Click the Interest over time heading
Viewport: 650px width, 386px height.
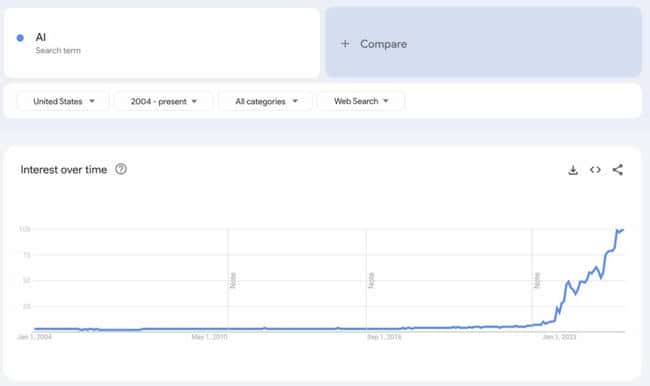(x=64, y=170)
